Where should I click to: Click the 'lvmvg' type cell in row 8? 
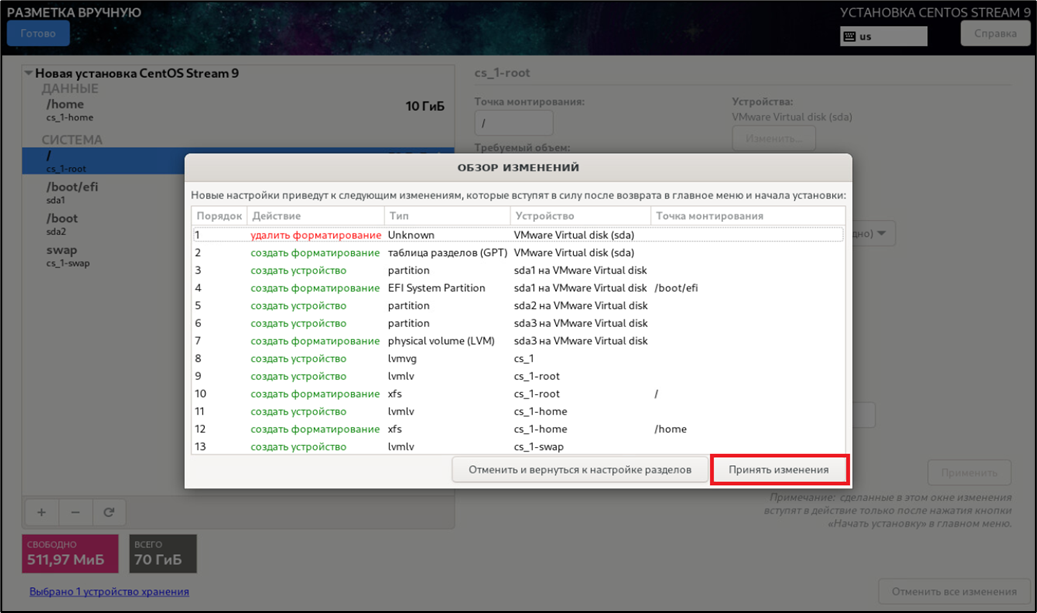(402, 358)
